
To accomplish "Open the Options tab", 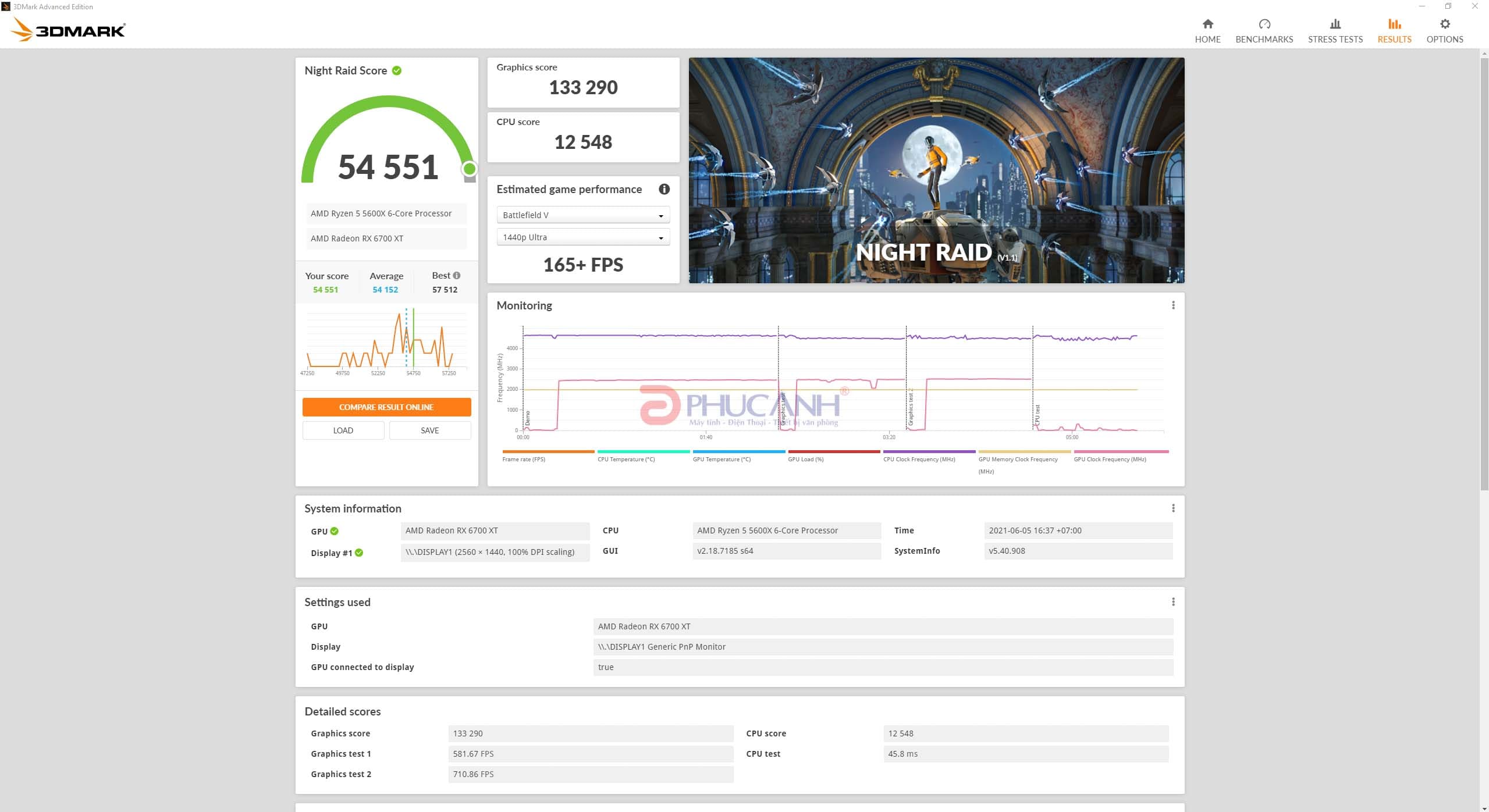I will [1444, 31].
